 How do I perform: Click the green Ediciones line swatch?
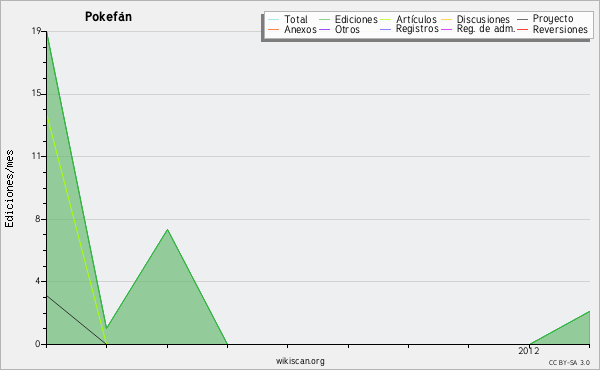(324, 20)
